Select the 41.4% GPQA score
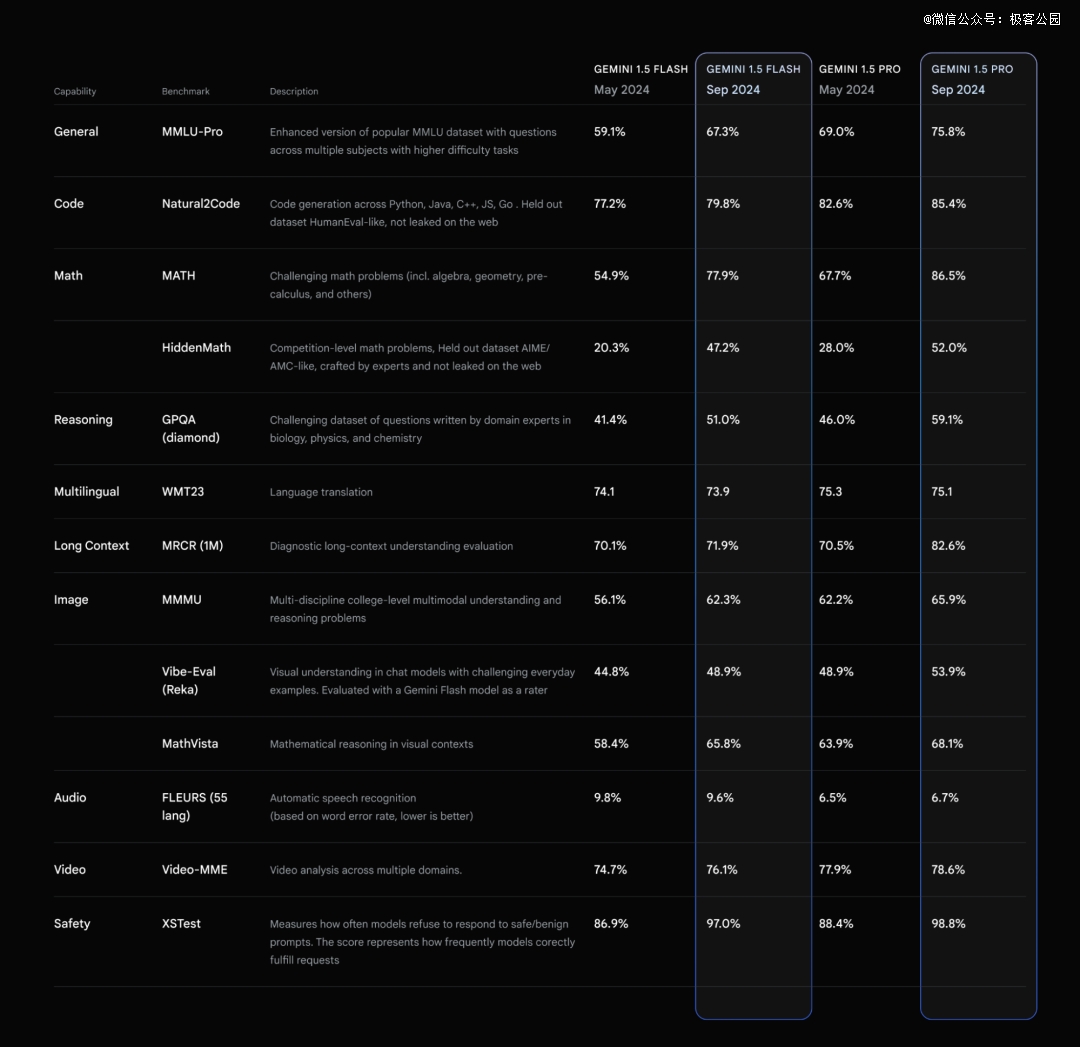Viewport: 1080px width, 1047px height. point(610,419)
